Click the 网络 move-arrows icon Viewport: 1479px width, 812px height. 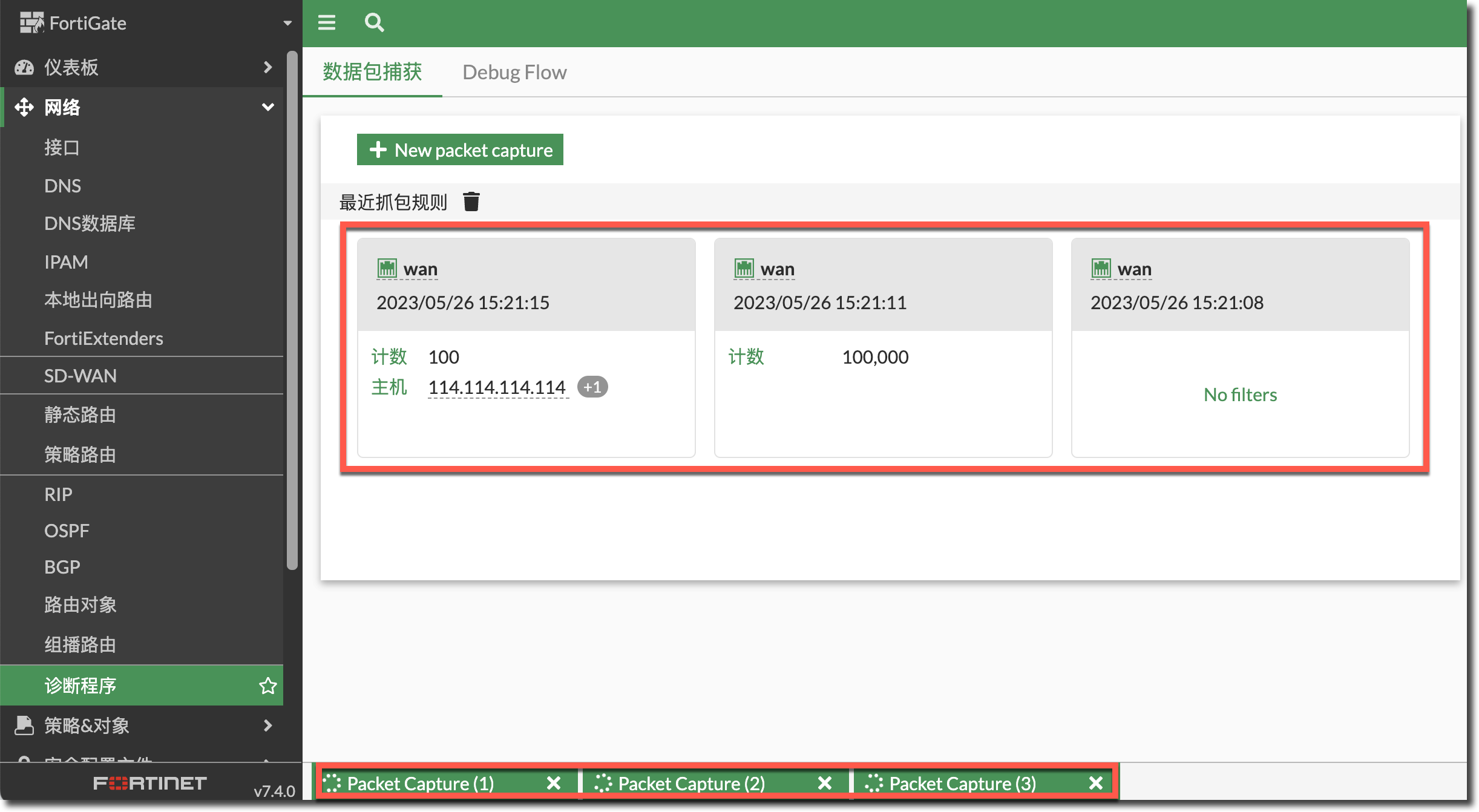pos(24,107)
